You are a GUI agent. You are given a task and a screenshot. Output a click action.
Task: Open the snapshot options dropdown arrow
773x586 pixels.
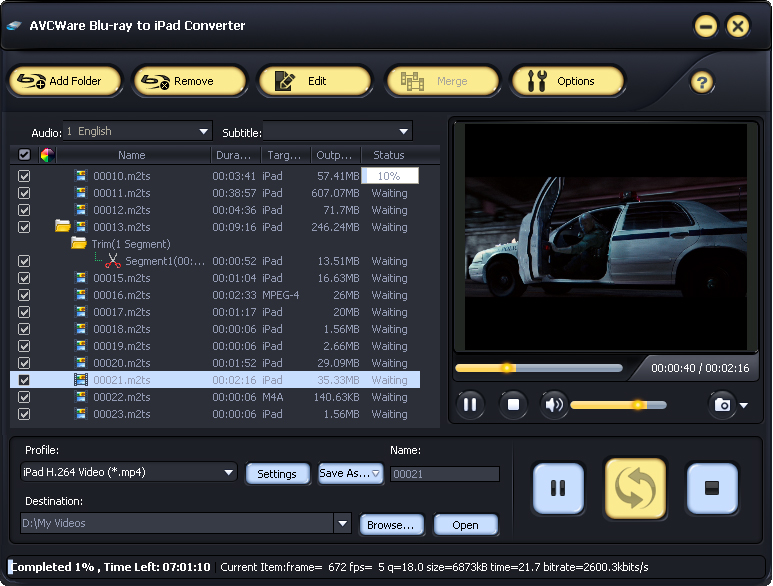pyautogui.click(x=744, y=405)
